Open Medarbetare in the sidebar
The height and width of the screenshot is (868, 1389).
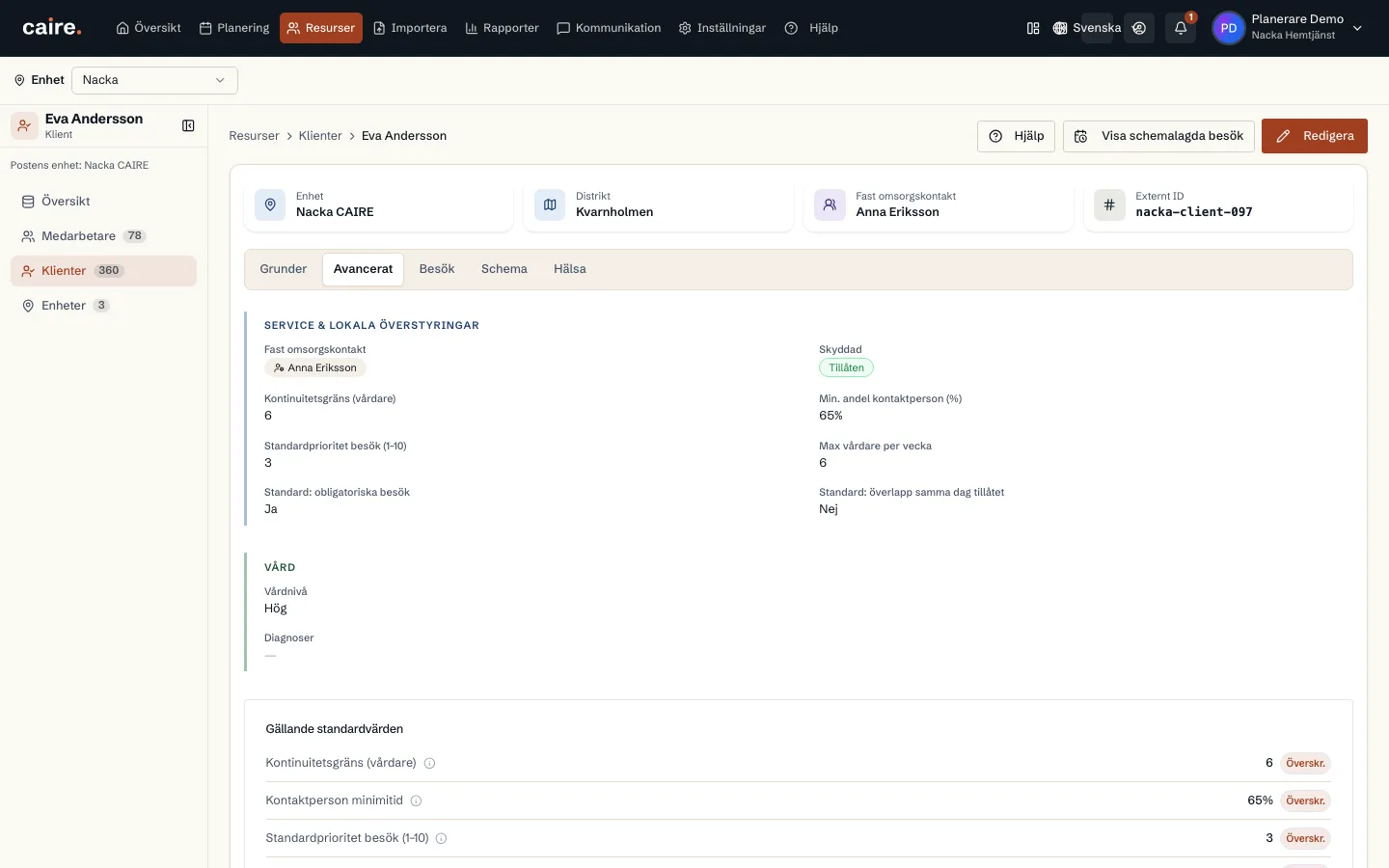pos(103,236)
